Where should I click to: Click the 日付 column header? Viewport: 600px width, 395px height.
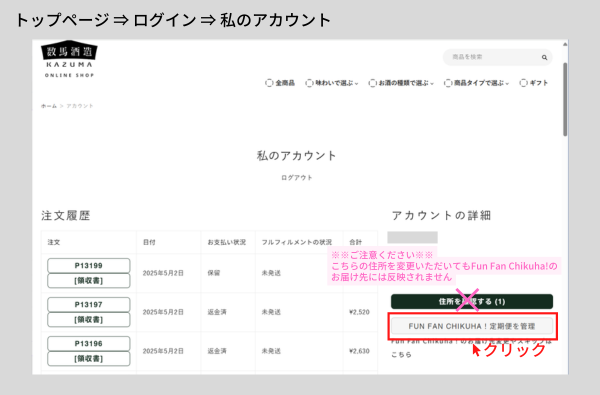[149, 242]
